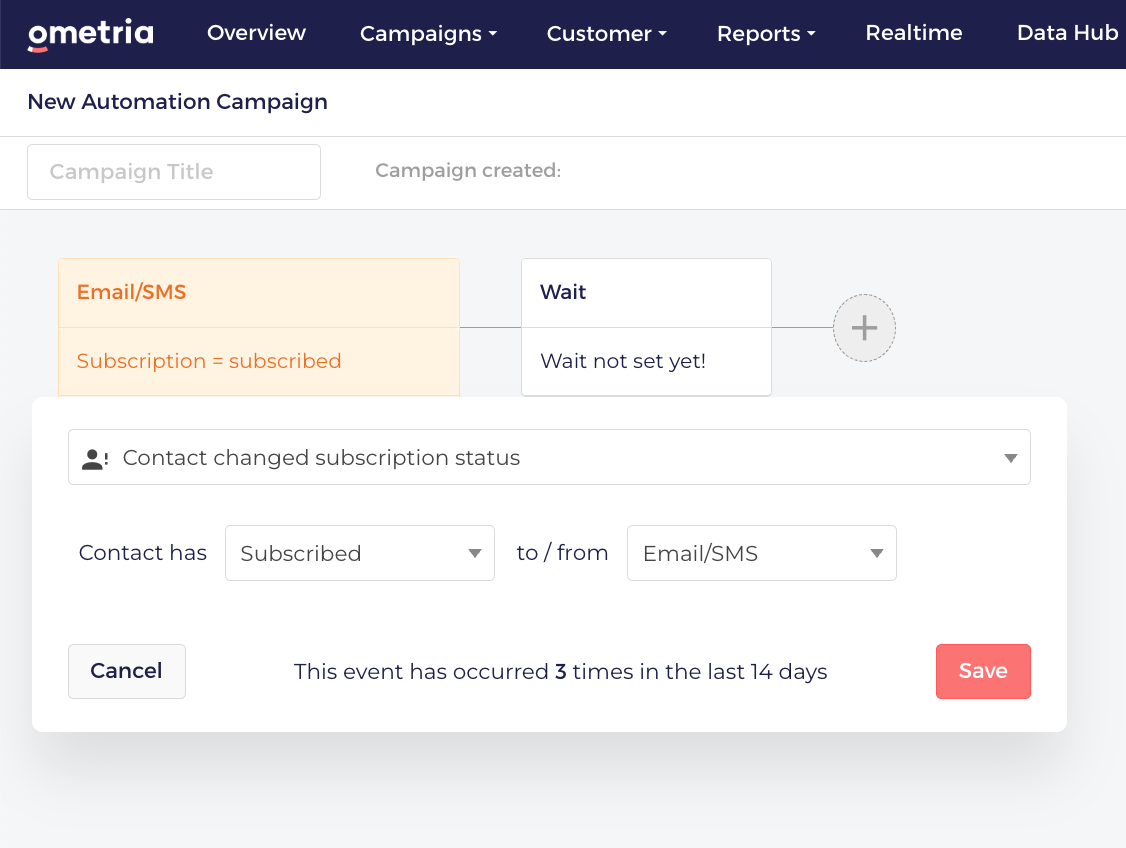Screen dimensions: 1126x848
Task: Open the Customer menu
Action: click(607, 34)
